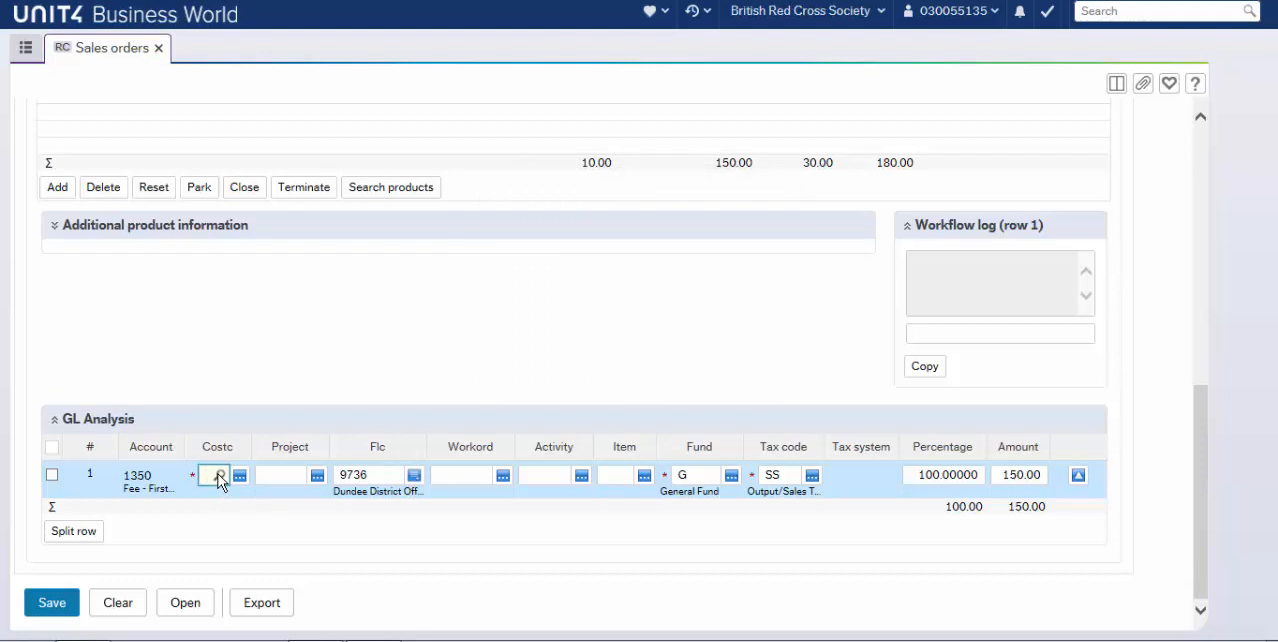Click the Add button

click(58, 187)
